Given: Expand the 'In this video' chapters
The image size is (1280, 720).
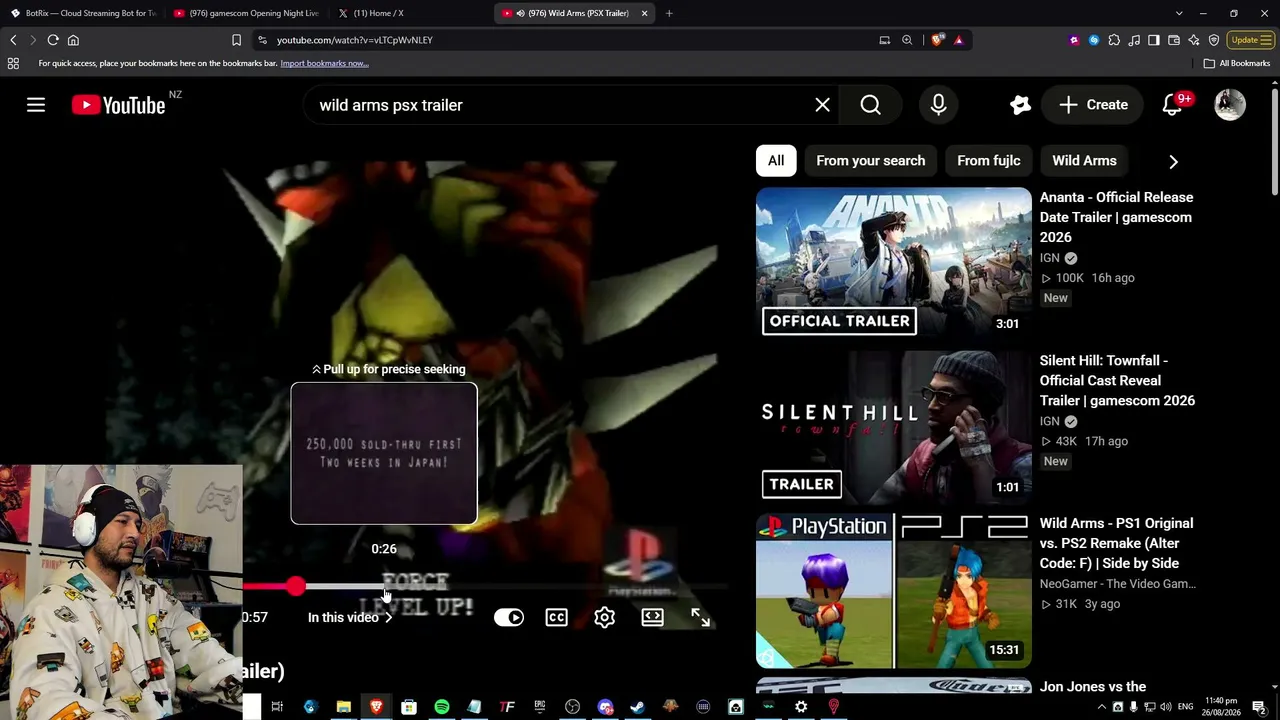Looking at the screenshot, I should (350, 618).
